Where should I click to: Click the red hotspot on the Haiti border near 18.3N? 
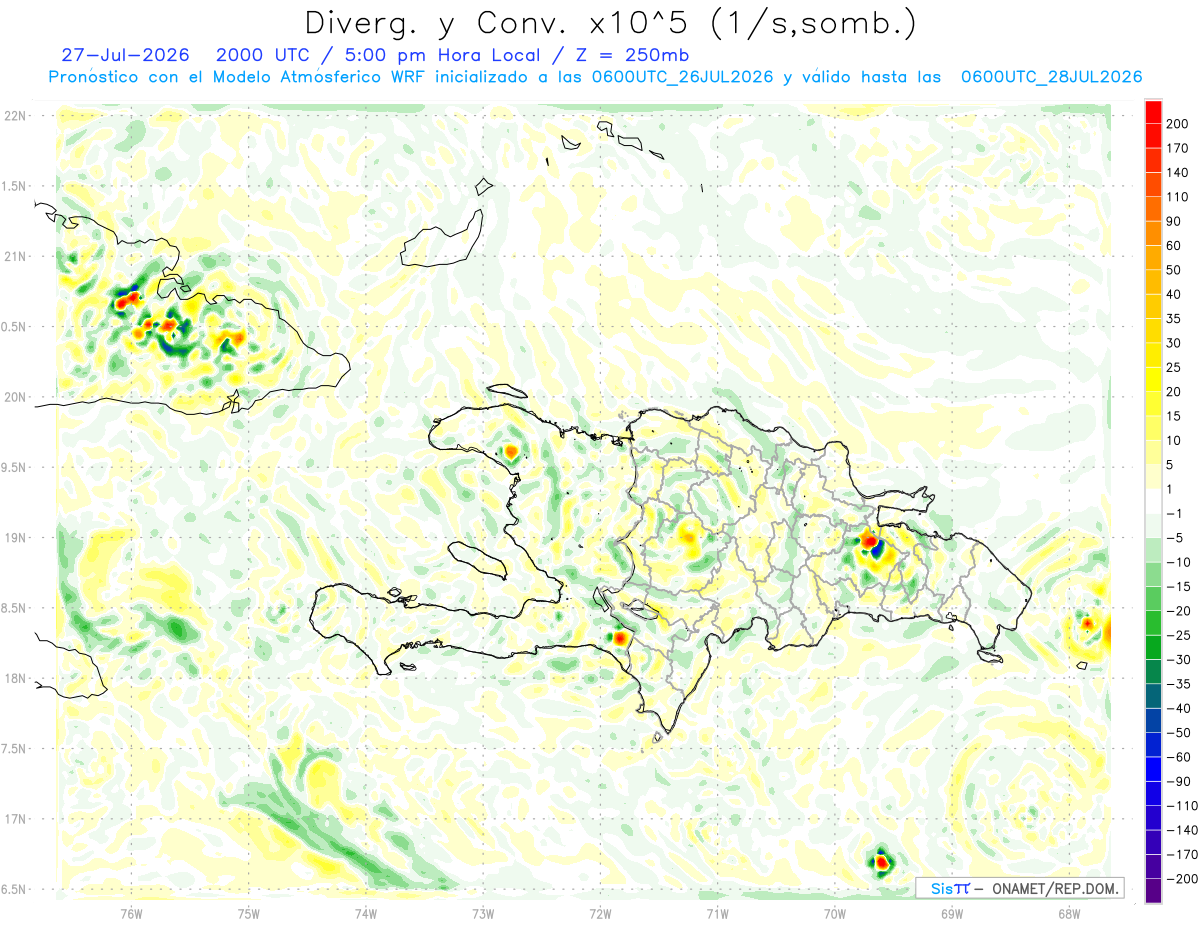pyautogui.click(x=620, y=637)
